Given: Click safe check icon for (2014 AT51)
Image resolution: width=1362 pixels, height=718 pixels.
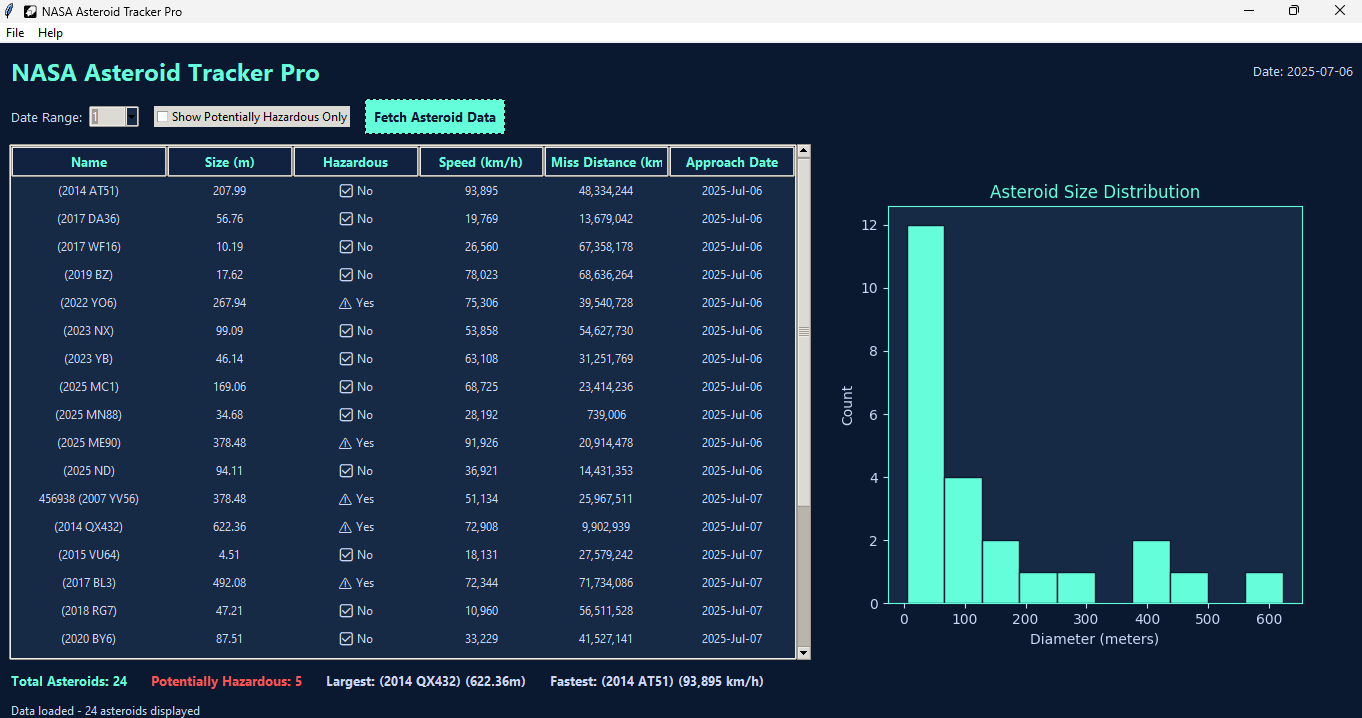Looking at the screenshot, I should point(346,191).
